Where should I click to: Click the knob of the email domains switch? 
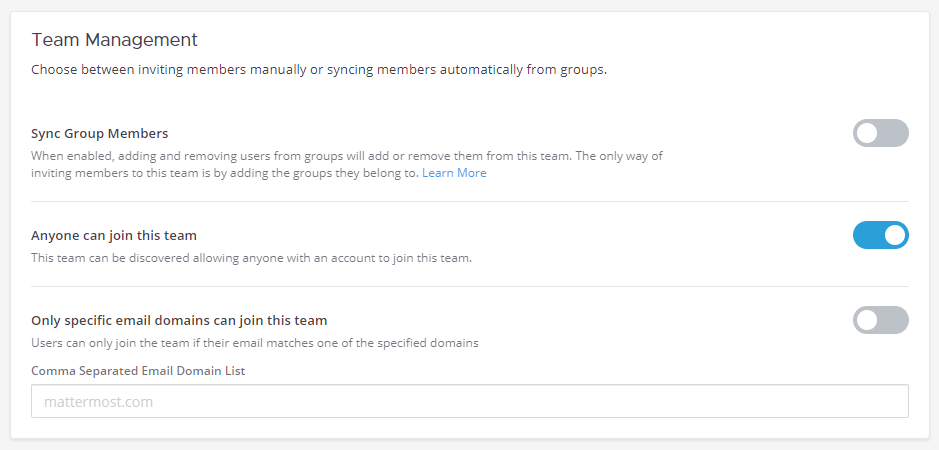pos(867,320)
